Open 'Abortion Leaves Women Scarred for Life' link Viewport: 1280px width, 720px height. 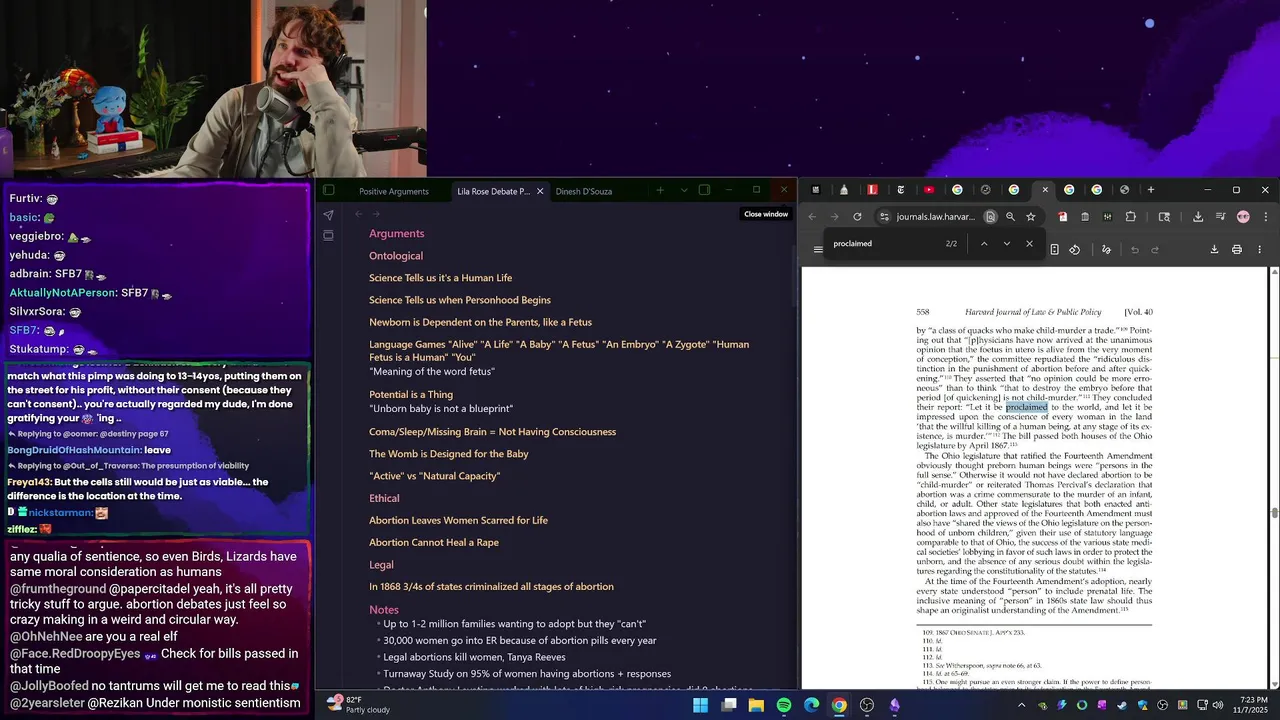tap(458, 520)
